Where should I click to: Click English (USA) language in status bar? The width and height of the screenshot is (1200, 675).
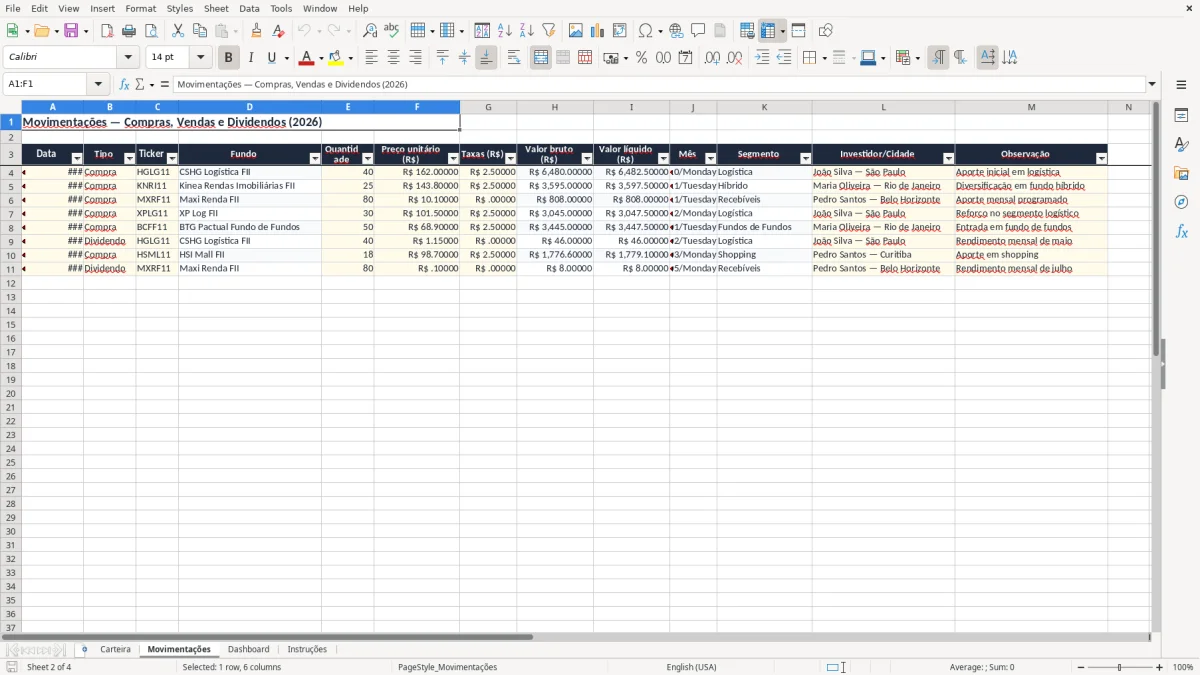click(691, 667)
